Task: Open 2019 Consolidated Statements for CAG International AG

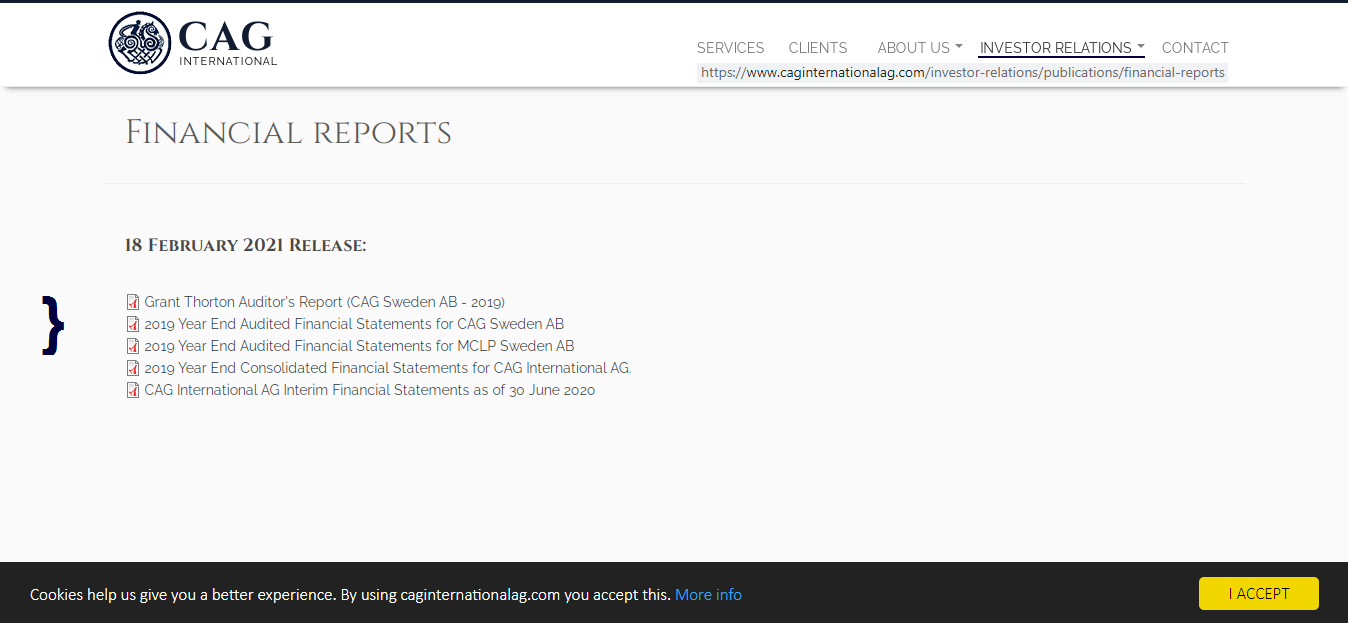Action: [388, 368]
